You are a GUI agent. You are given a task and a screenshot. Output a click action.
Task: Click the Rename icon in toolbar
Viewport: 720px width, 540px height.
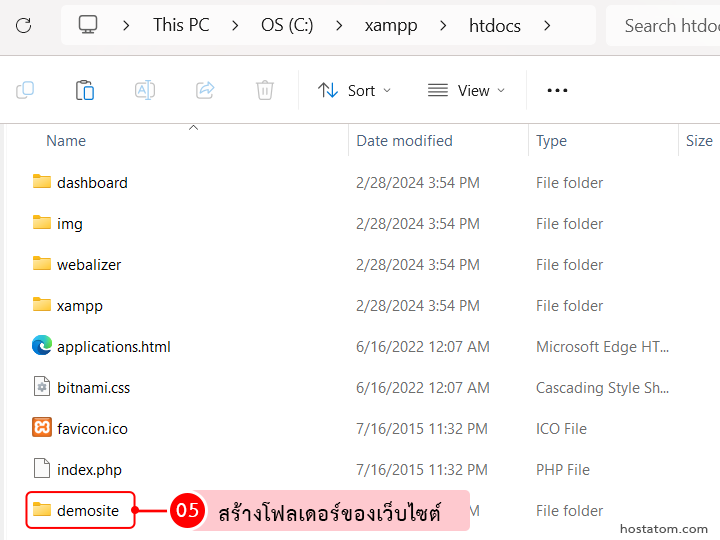tap(145, 90)
